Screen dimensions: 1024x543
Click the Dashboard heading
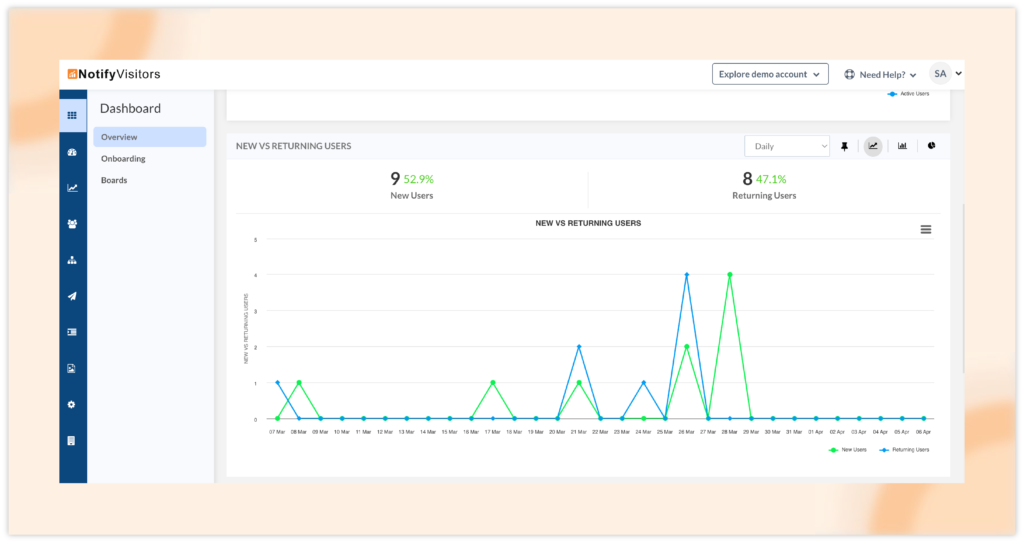pyautogui.click(x=130, y=108)
